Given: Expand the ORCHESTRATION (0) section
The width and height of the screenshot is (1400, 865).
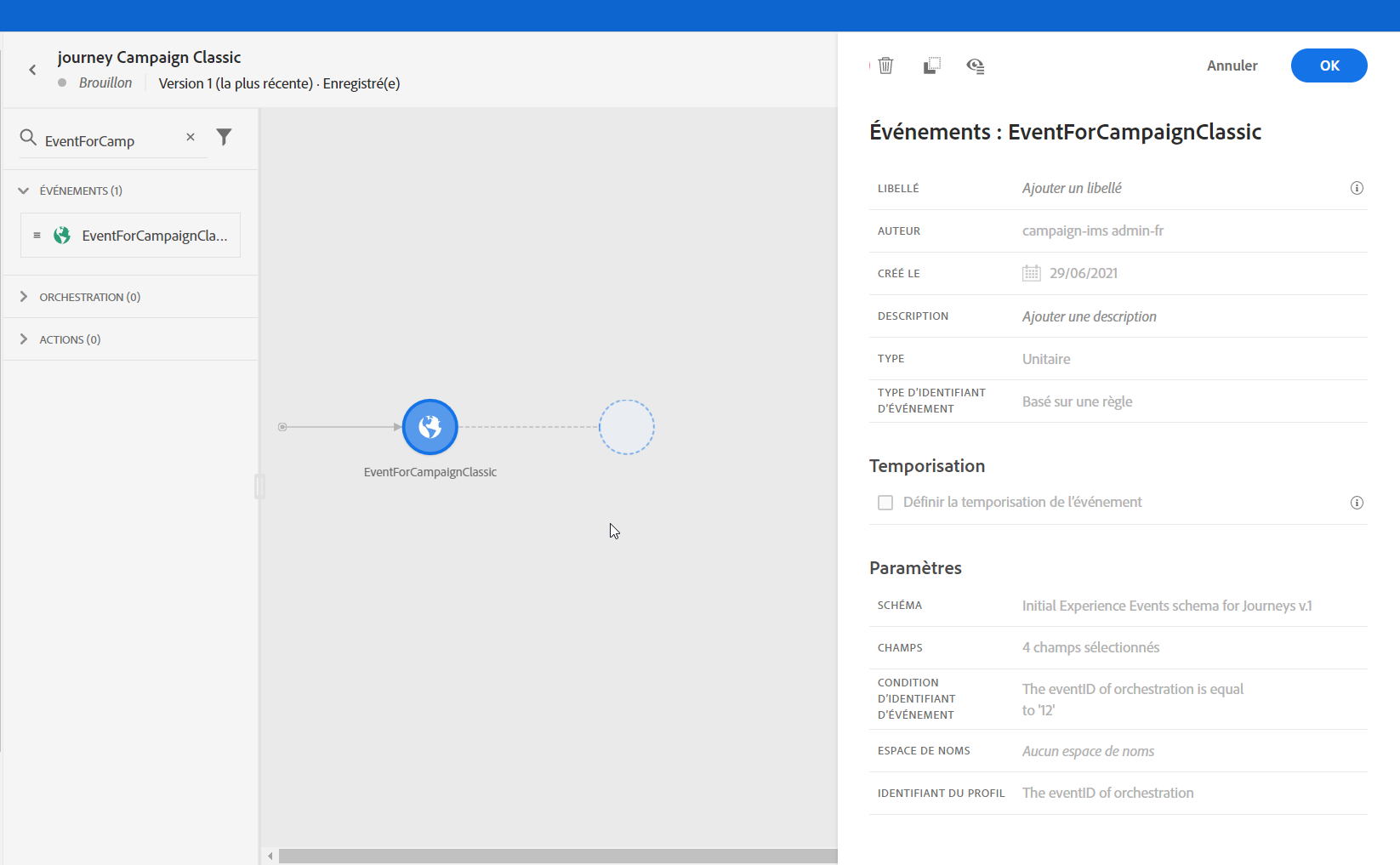Looking at the screenshot, I should click(23, 297).
